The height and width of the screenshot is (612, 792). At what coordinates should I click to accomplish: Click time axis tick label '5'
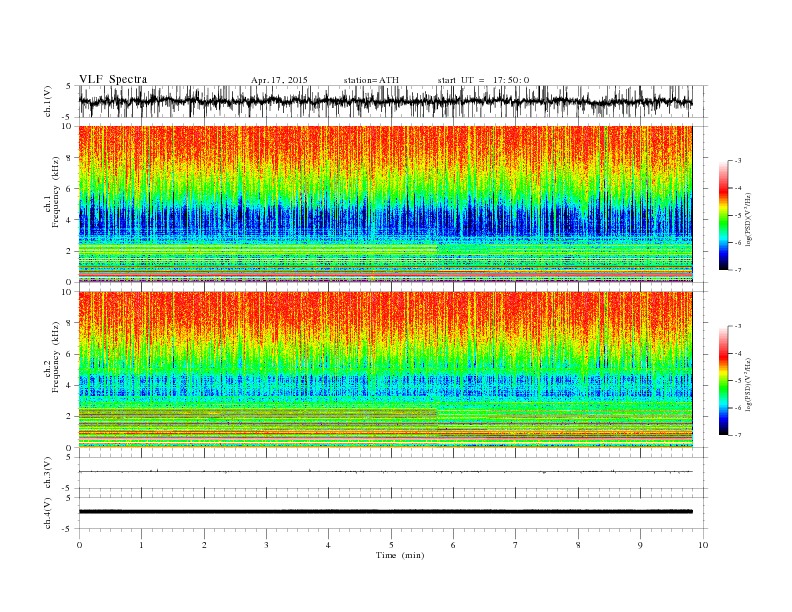(x=391, y=545)
